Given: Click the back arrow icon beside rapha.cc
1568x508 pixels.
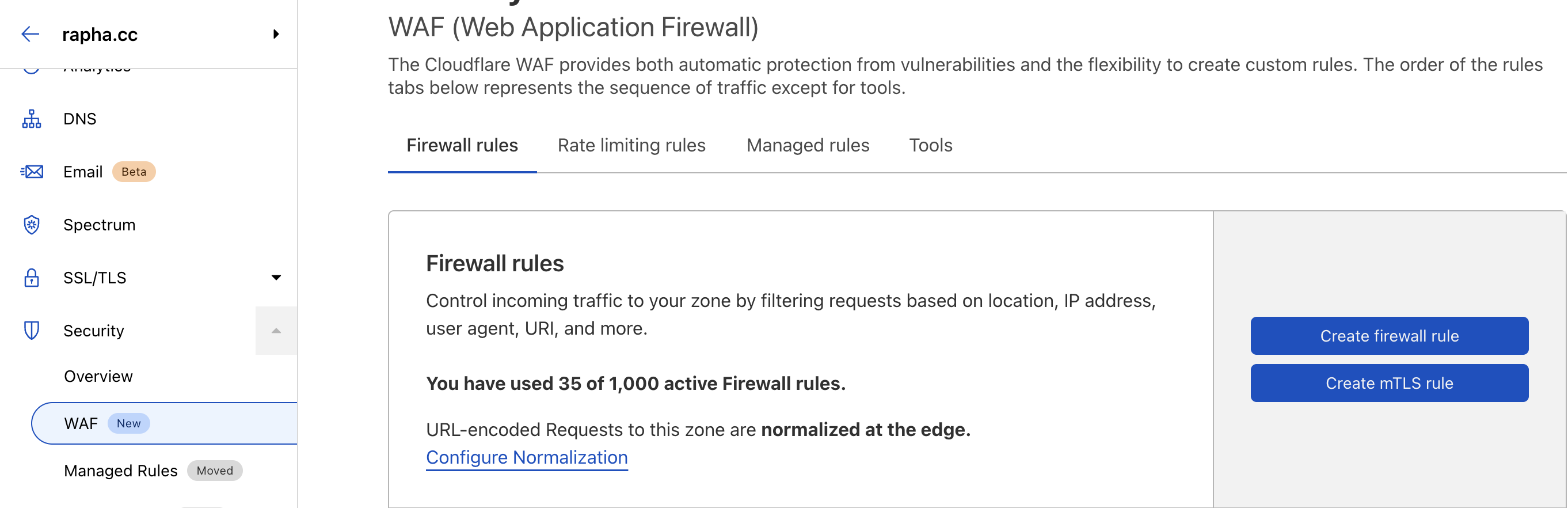Looking at the screenshot, I should click(x=31, y=34).
